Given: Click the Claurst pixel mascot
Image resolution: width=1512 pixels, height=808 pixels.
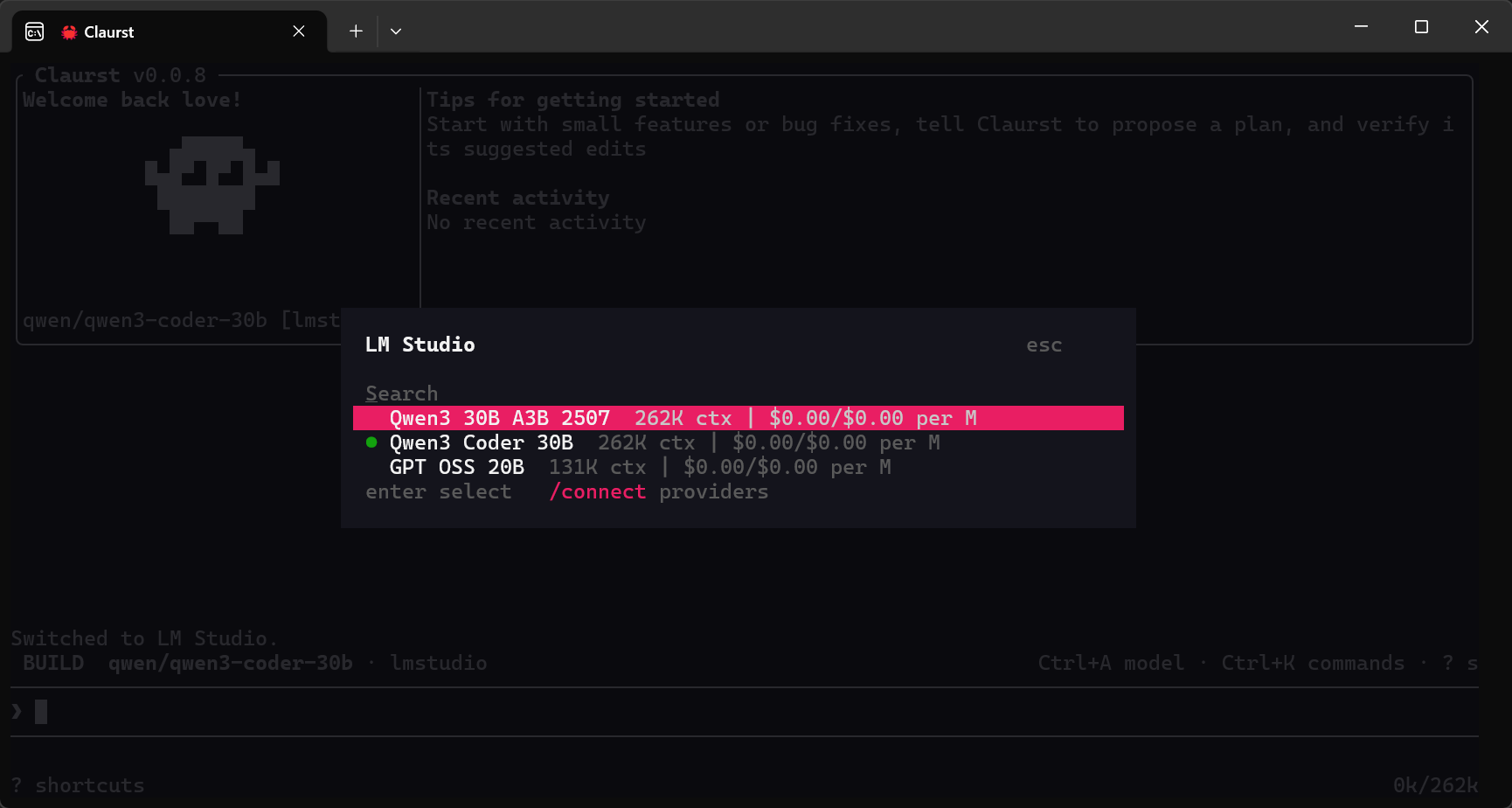Looking at the screenshot, I should pos(212,185).
